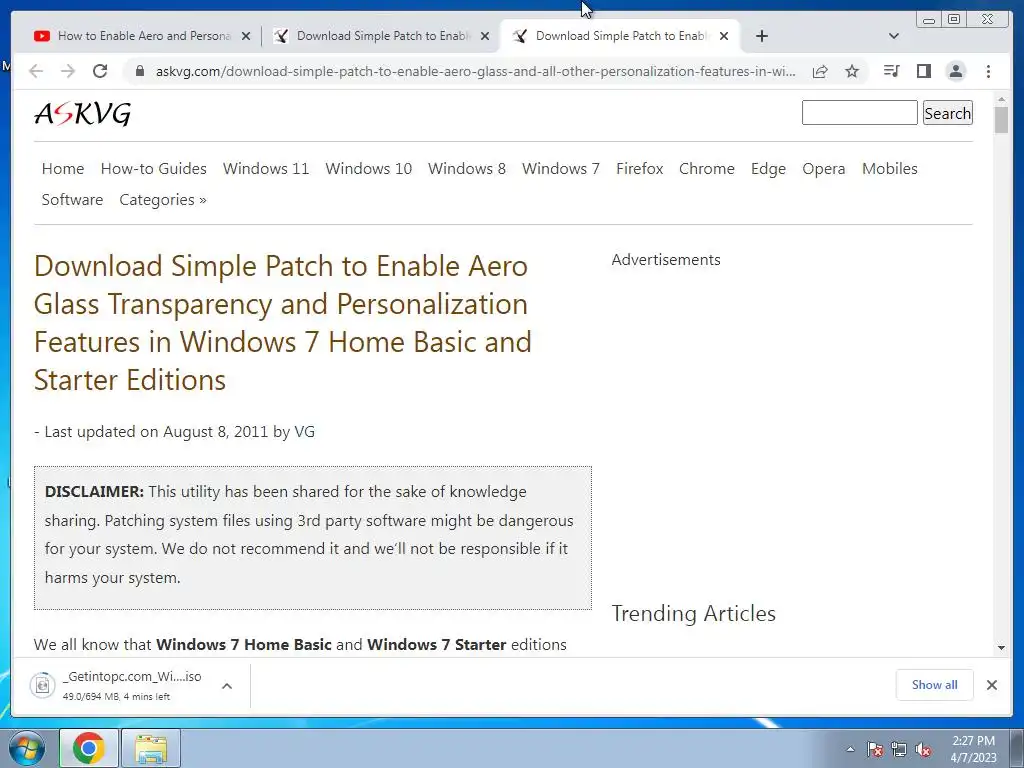This screenshot has width=1024, height=768.
Task: Focus the site search box
Action: click(859, 112)
